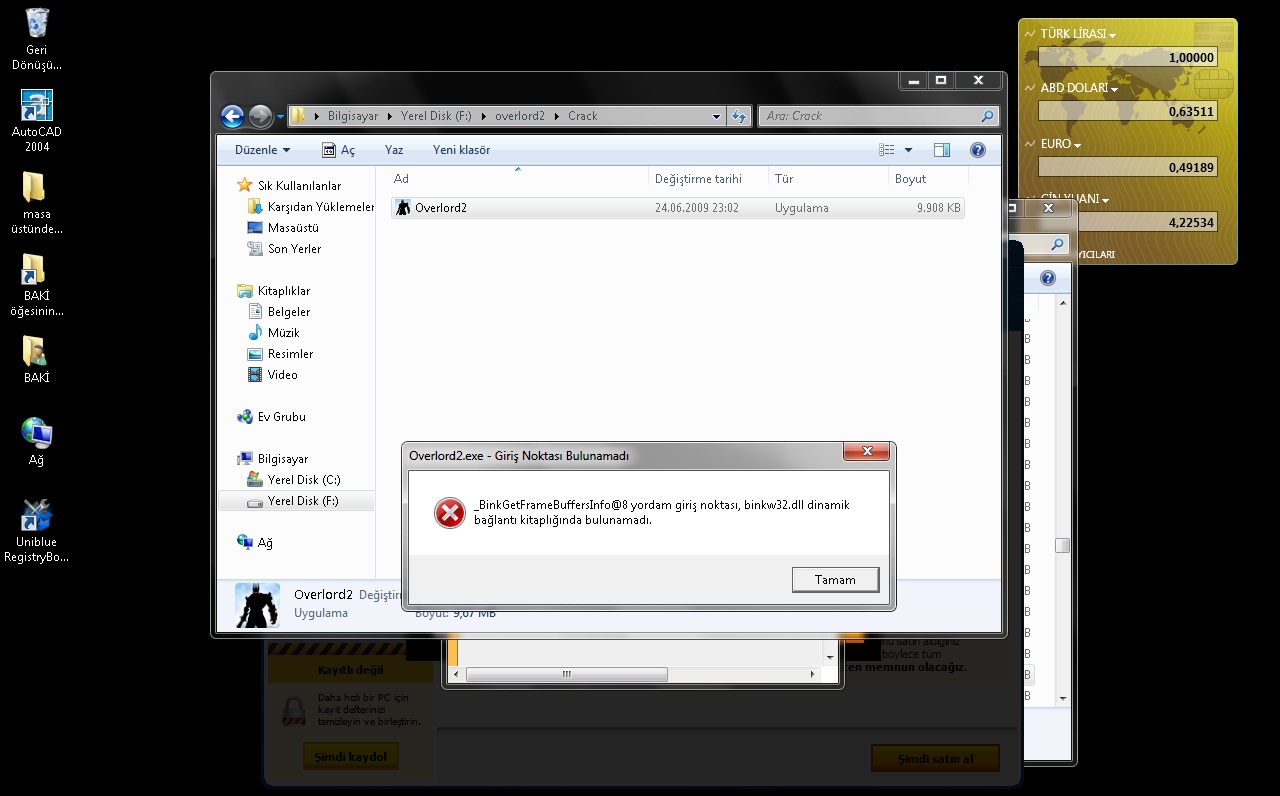Open the masa üstünde folder icon
The width and height of the screenshot is (1280, 796).
pyautogui.click(x=36, y=203)
